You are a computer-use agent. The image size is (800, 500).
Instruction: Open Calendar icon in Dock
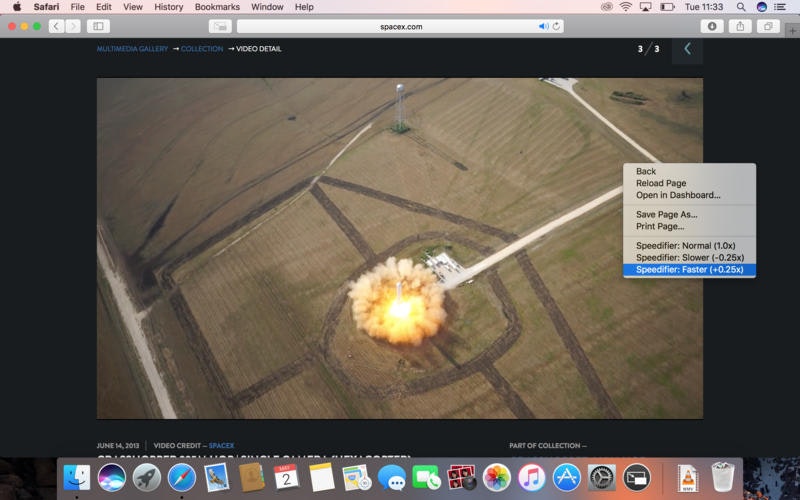click(x=286, y=478)
